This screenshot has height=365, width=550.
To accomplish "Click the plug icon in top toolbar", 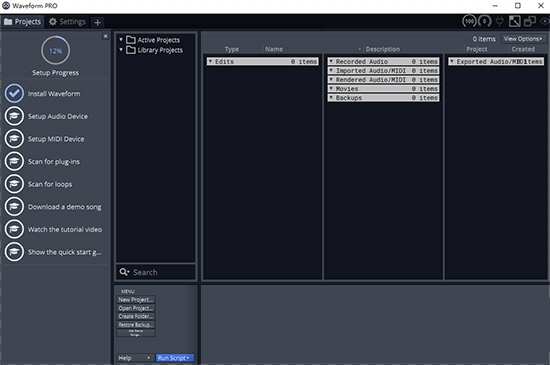I will 499,21.
